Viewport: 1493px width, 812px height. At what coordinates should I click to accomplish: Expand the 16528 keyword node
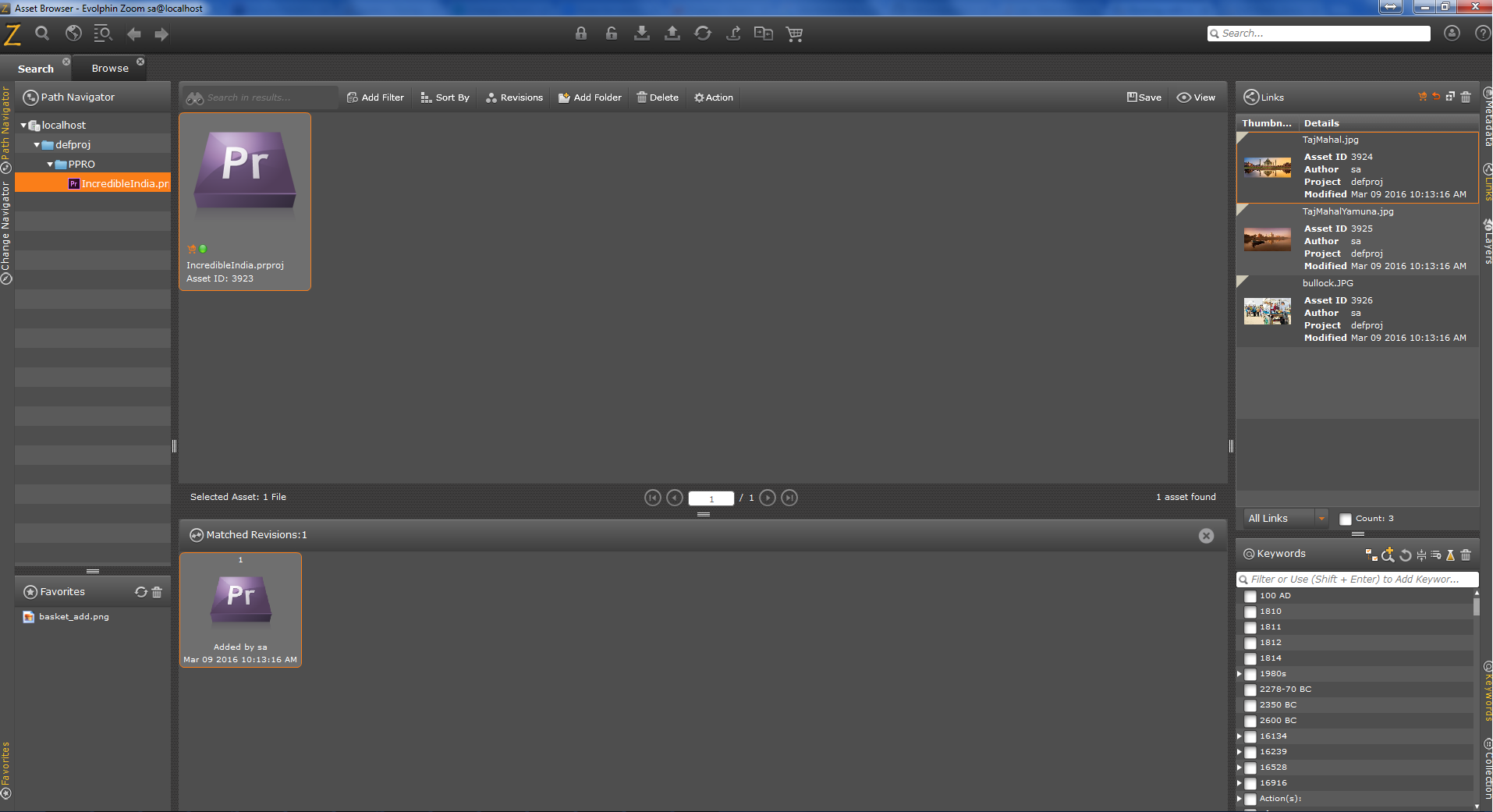[1239, 767]
